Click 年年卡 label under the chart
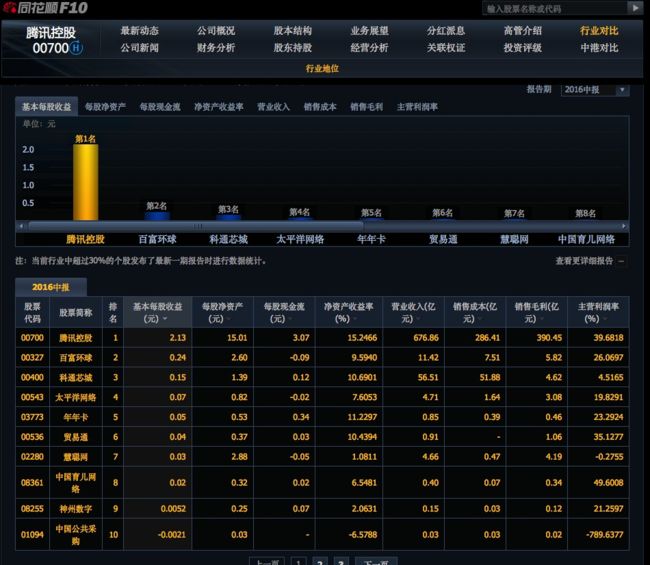 coord(371,239)
